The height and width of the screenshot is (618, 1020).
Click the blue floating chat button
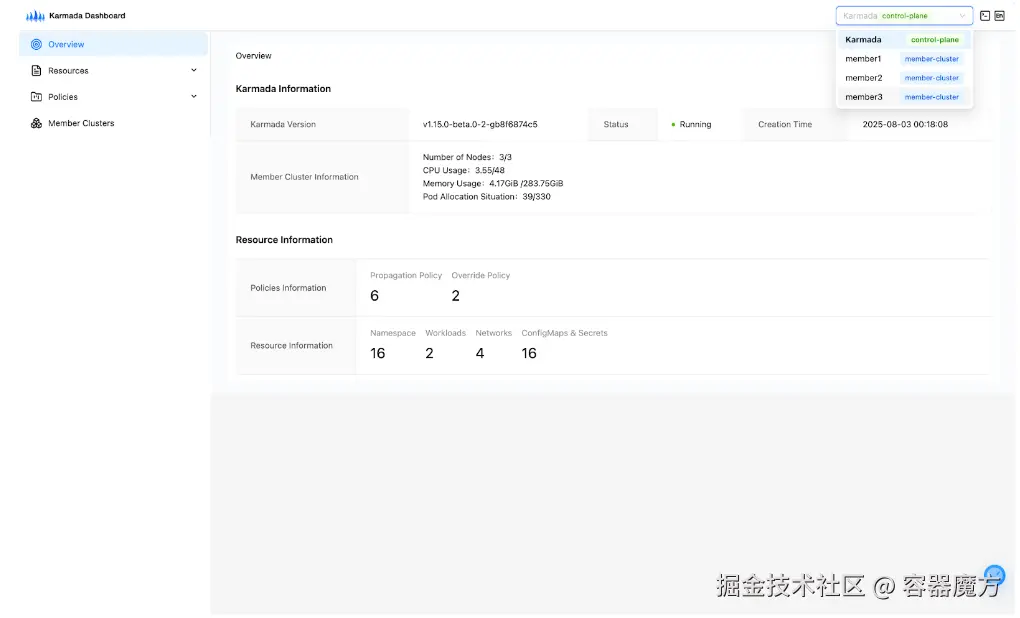pos(994,576)
